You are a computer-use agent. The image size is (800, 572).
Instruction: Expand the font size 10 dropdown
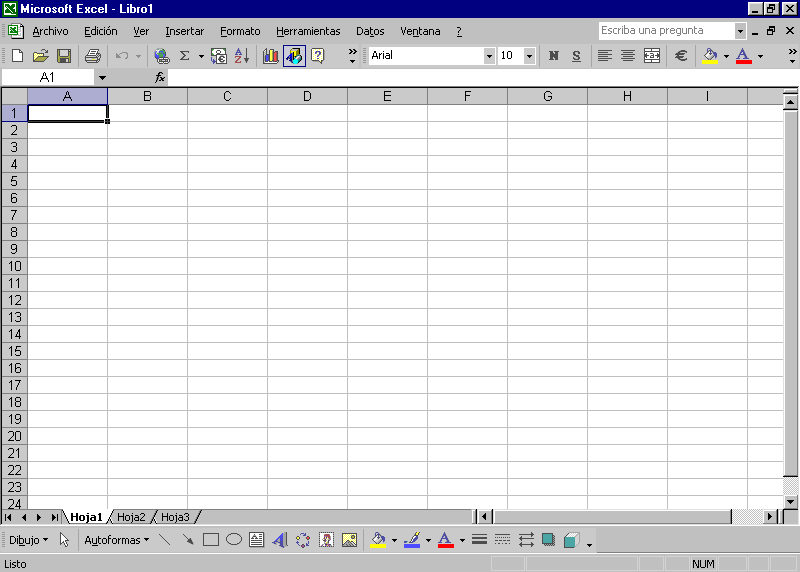click(x=529, y=56)
